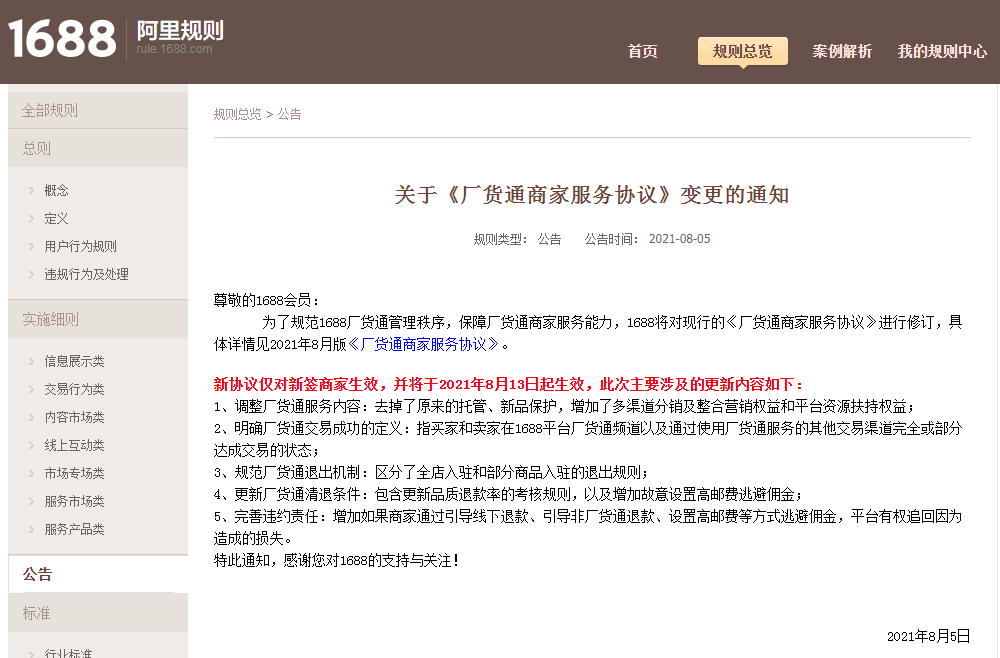Go to 首页 in the top navigation
The height and width of the screenshot is (658, 1000).
(x=642, y=51)
